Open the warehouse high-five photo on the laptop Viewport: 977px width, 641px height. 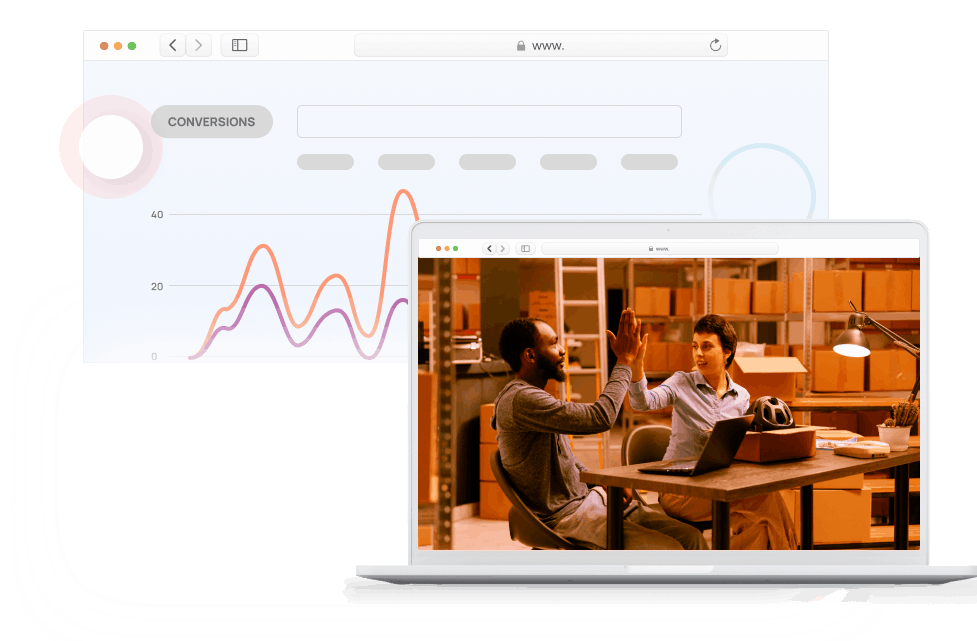click(668, 403)
